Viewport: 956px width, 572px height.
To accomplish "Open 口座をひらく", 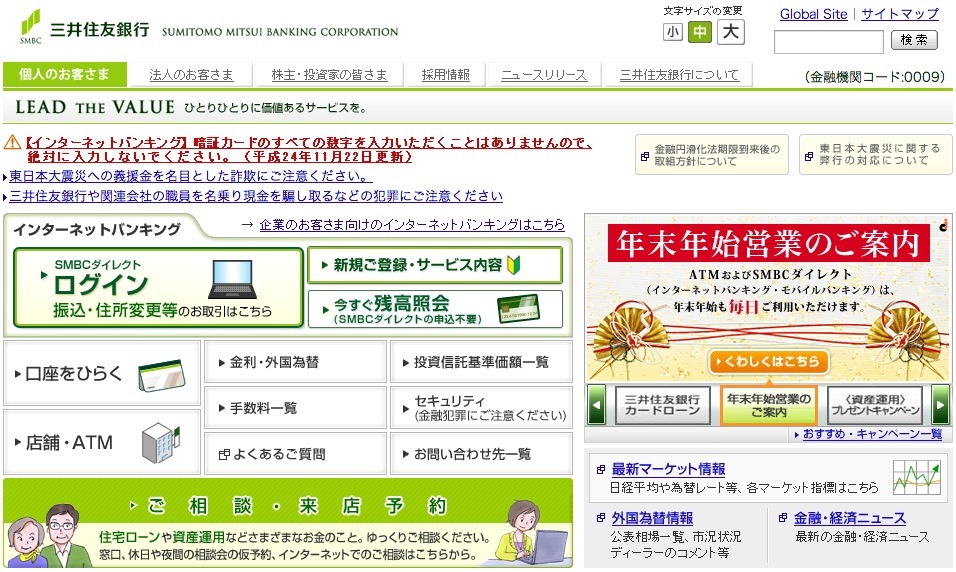I will (x=102, y=373).
